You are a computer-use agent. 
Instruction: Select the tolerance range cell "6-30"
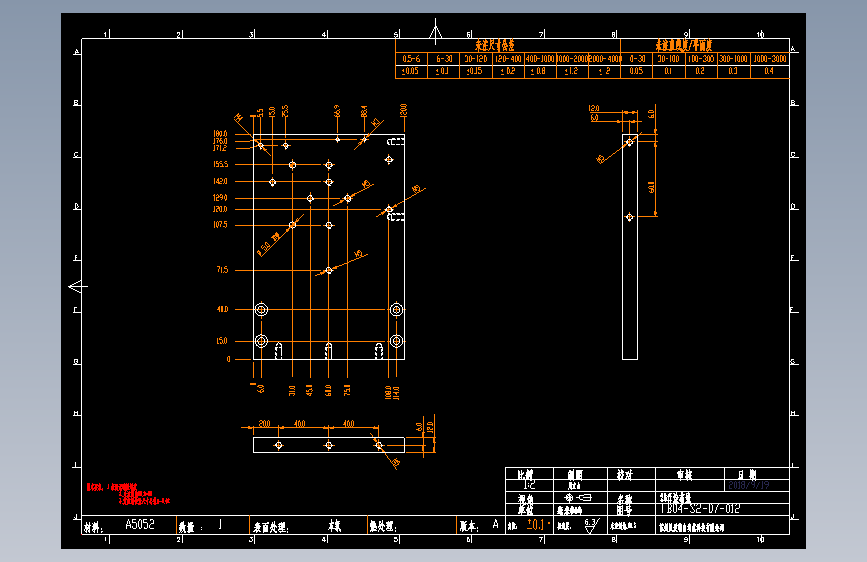coord(443,59)
